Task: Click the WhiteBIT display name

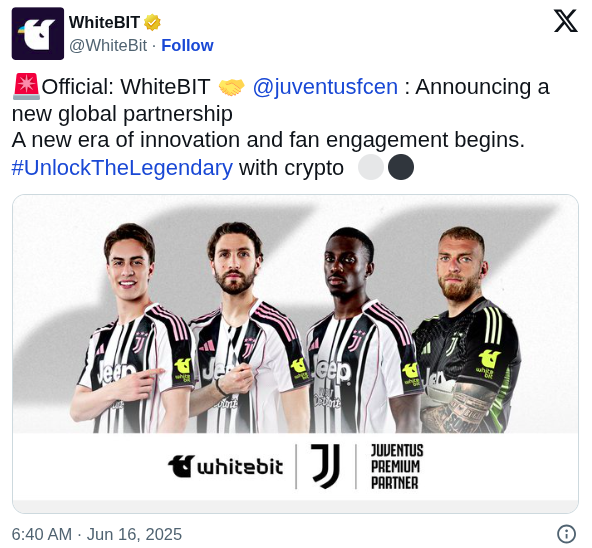Action: coord(105,22)
